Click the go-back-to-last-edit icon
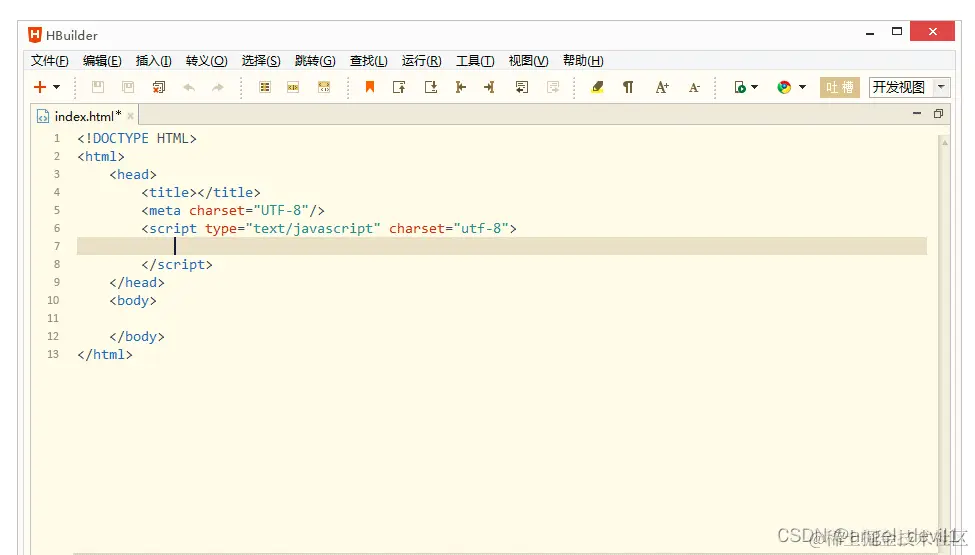Viewport: 975px width, 555px height. coord(522,87)
